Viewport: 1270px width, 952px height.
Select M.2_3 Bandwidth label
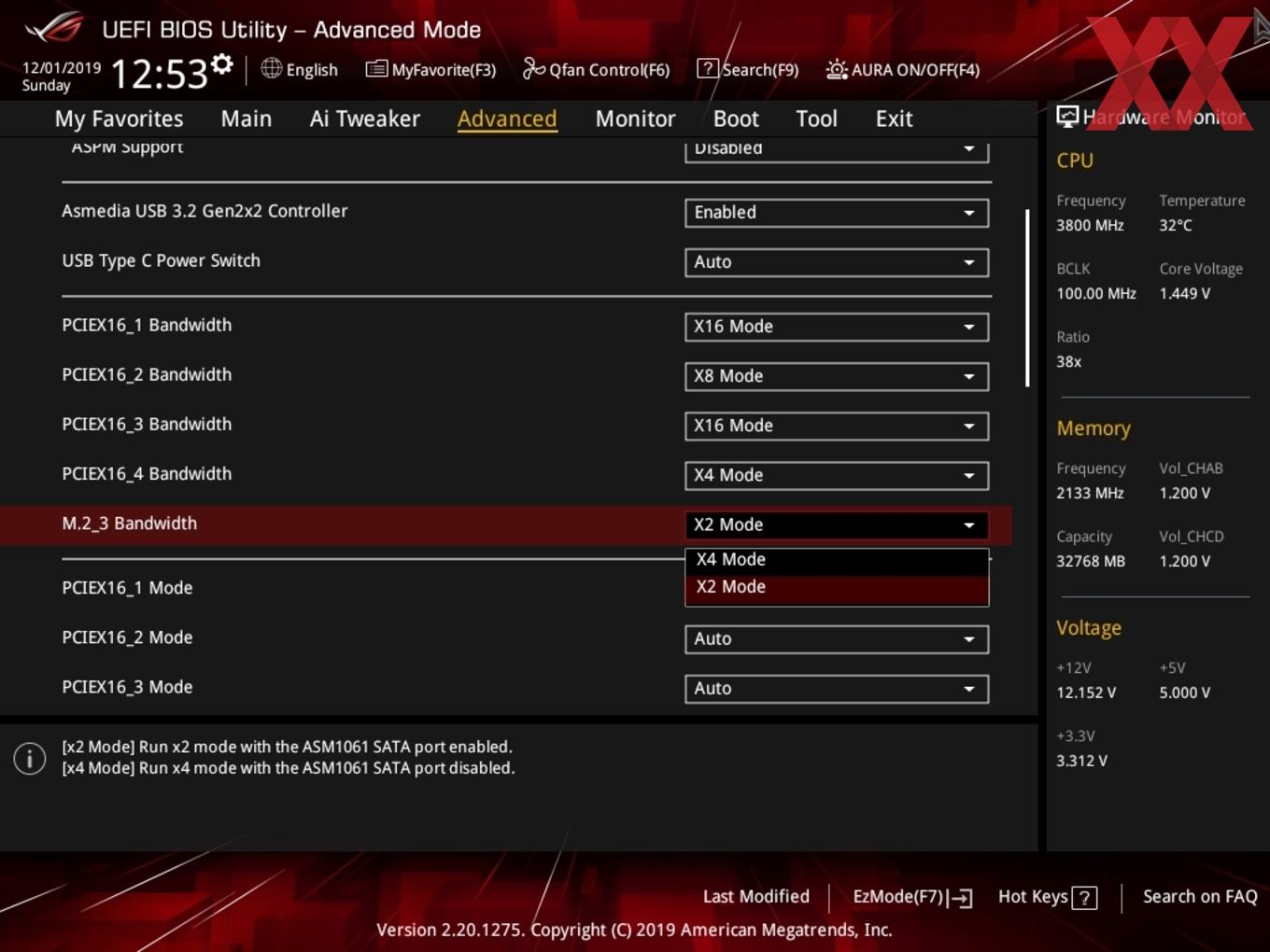(129, 524)
